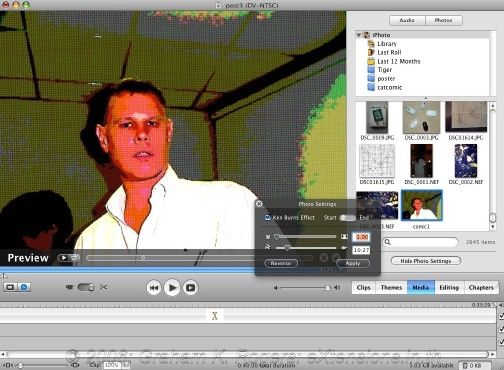Screen dimensions: 504x370
Task: Open the Chapters pane
Action: click(x=481, y=287)
